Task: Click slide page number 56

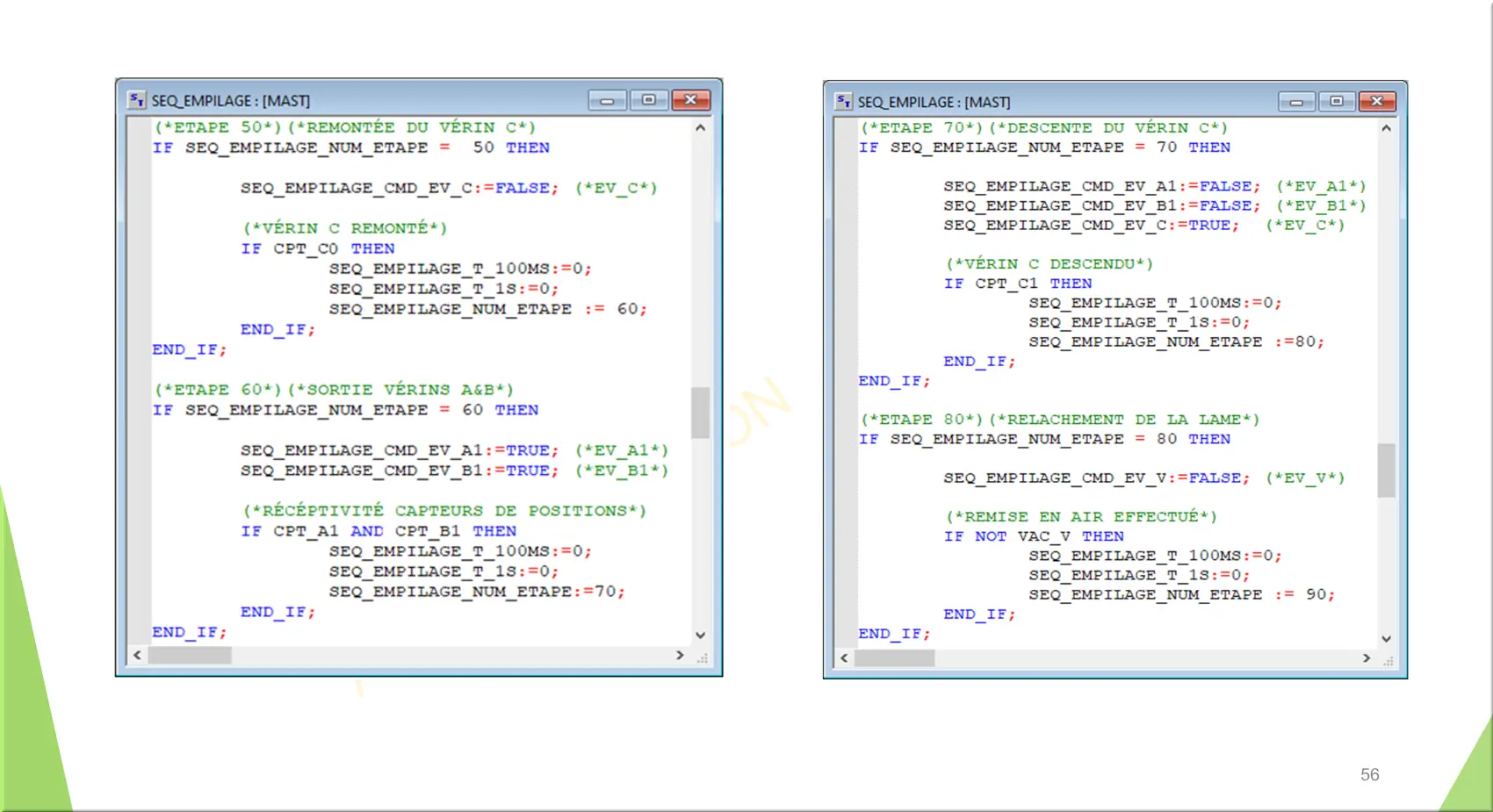Action: (x=1370, y=775)
